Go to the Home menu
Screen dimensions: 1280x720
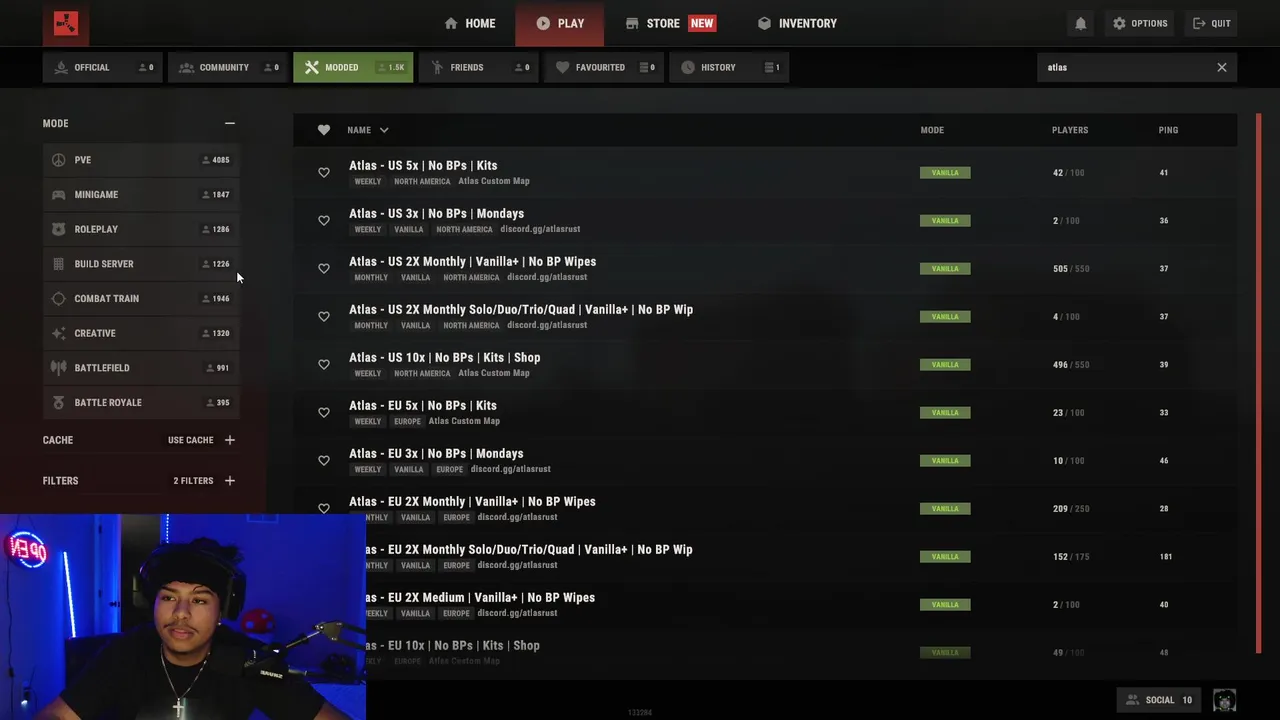coord(470,23)
